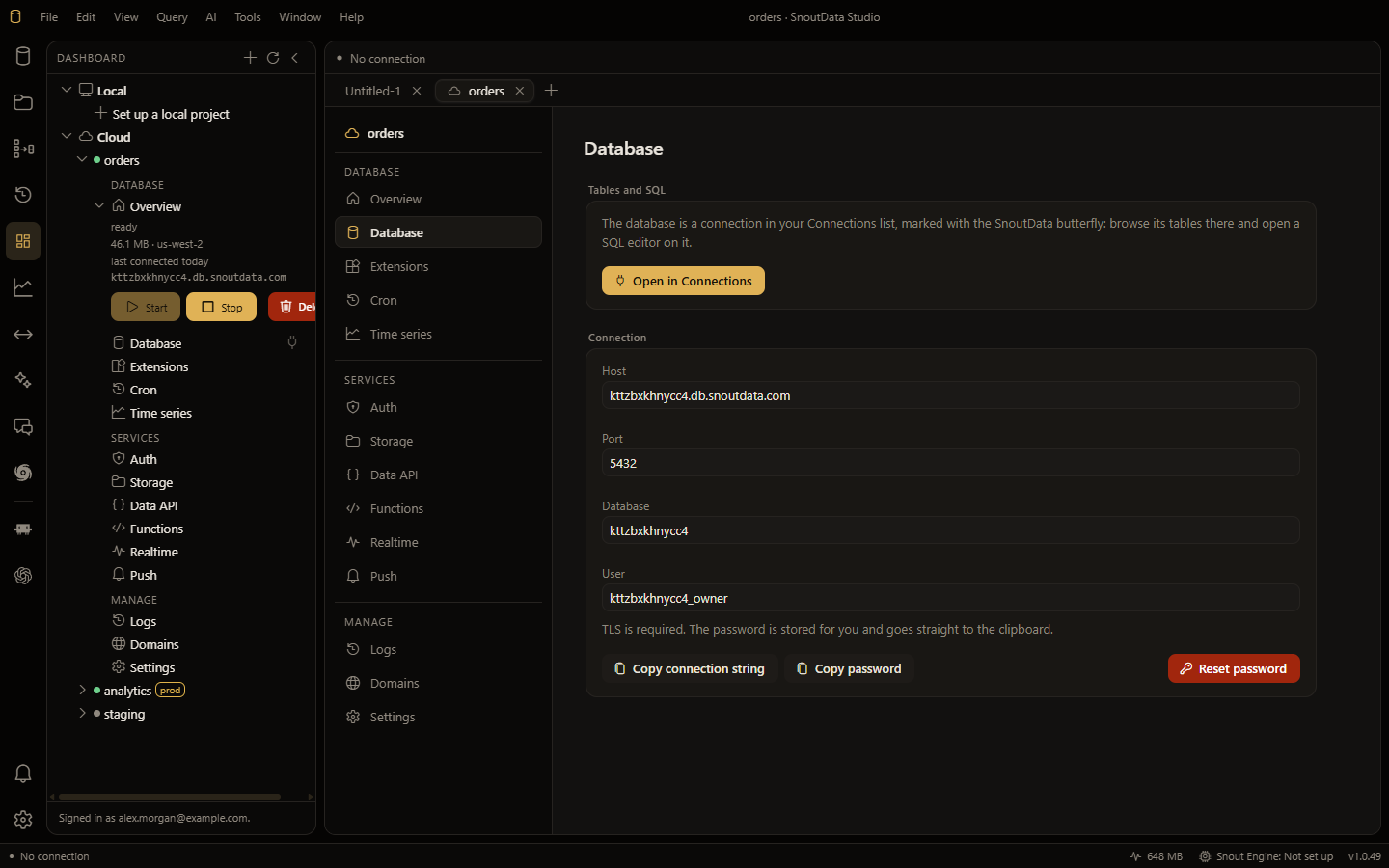Collapse the Cloud tree group
The image size is (1389, 868).
point(67,136)
